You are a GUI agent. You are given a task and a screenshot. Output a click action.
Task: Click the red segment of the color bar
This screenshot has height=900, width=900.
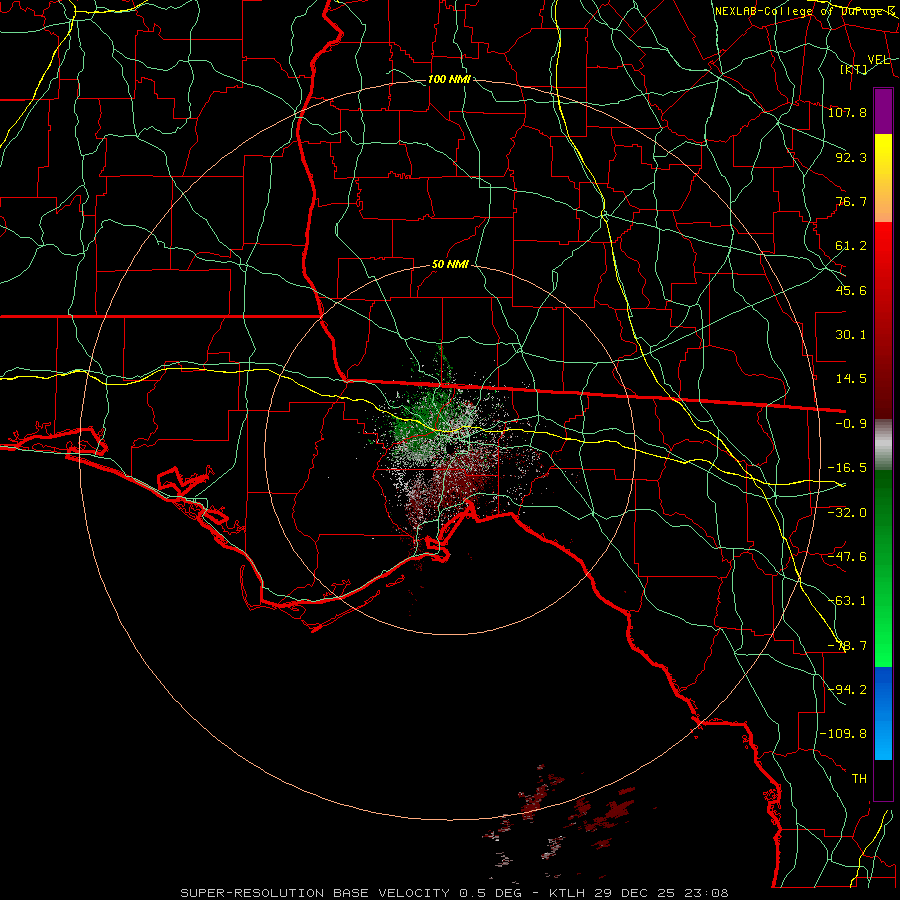point(883,320)
